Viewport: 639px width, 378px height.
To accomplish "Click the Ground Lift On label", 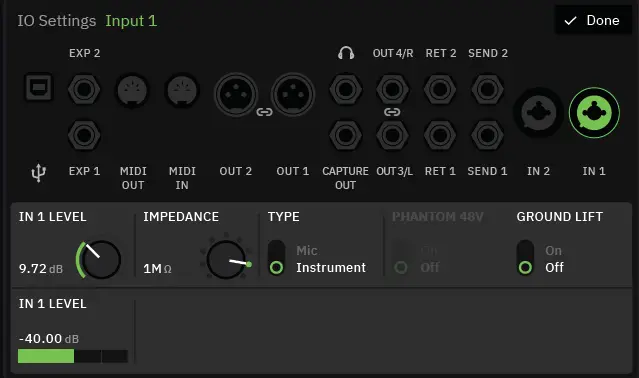I will 553,251.
